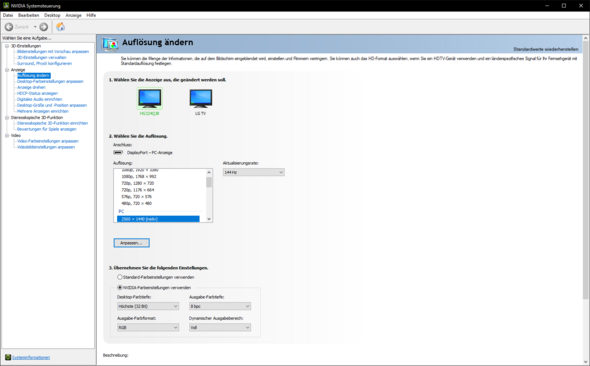Open the Aktualisierungsrate dropdown showing 144 Hz

(x=254, y=172)
